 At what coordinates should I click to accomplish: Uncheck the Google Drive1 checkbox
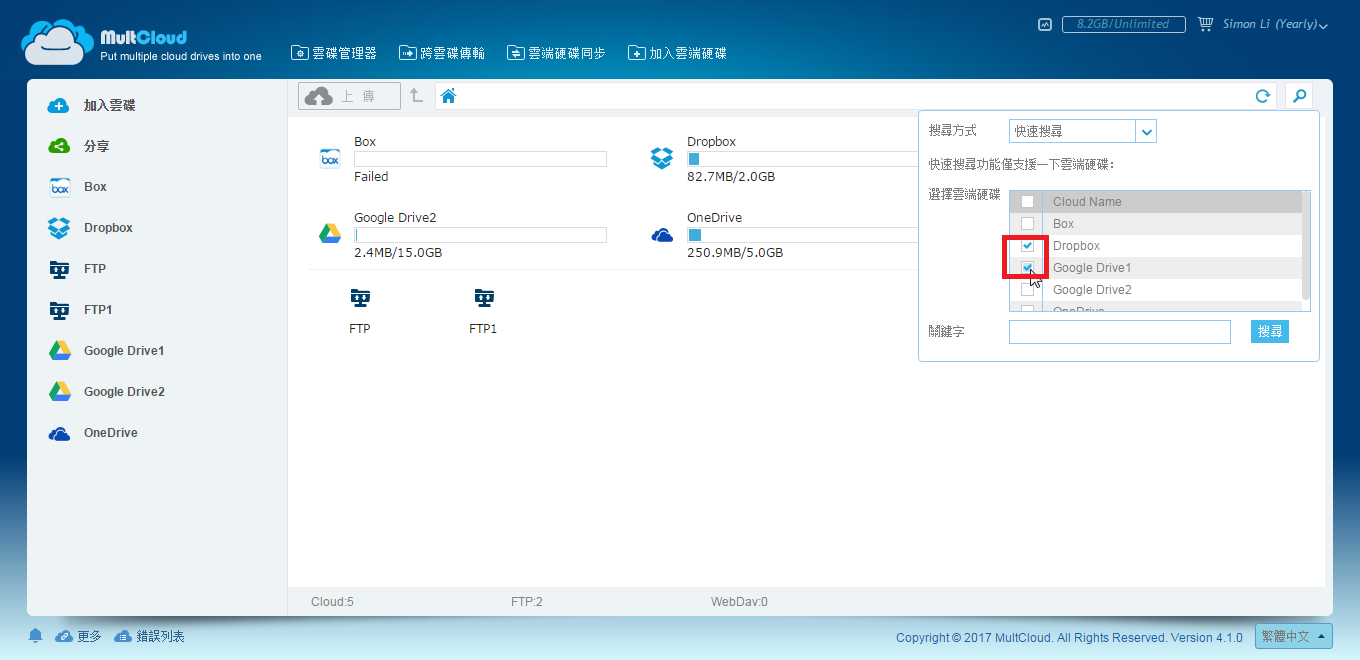(1027, 268)
